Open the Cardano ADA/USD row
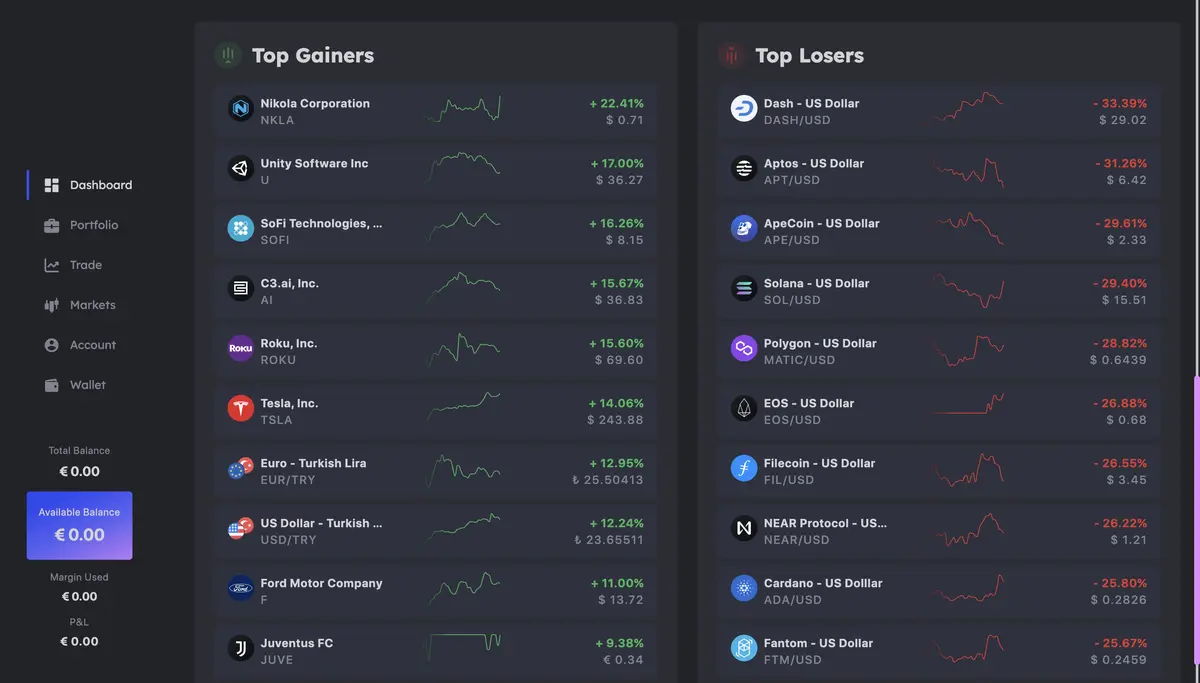 (939, 591)
